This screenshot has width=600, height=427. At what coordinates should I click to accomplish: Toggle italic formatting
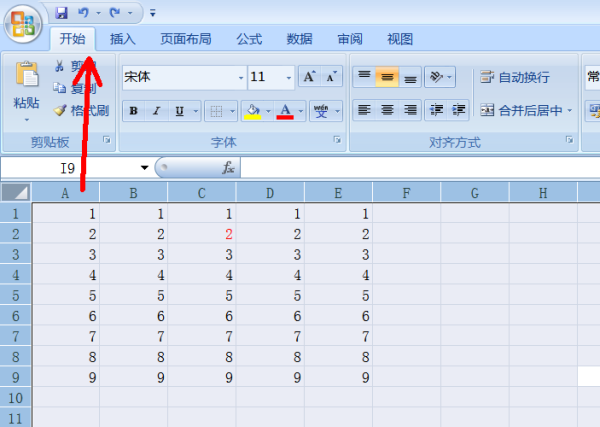(156, 111)
